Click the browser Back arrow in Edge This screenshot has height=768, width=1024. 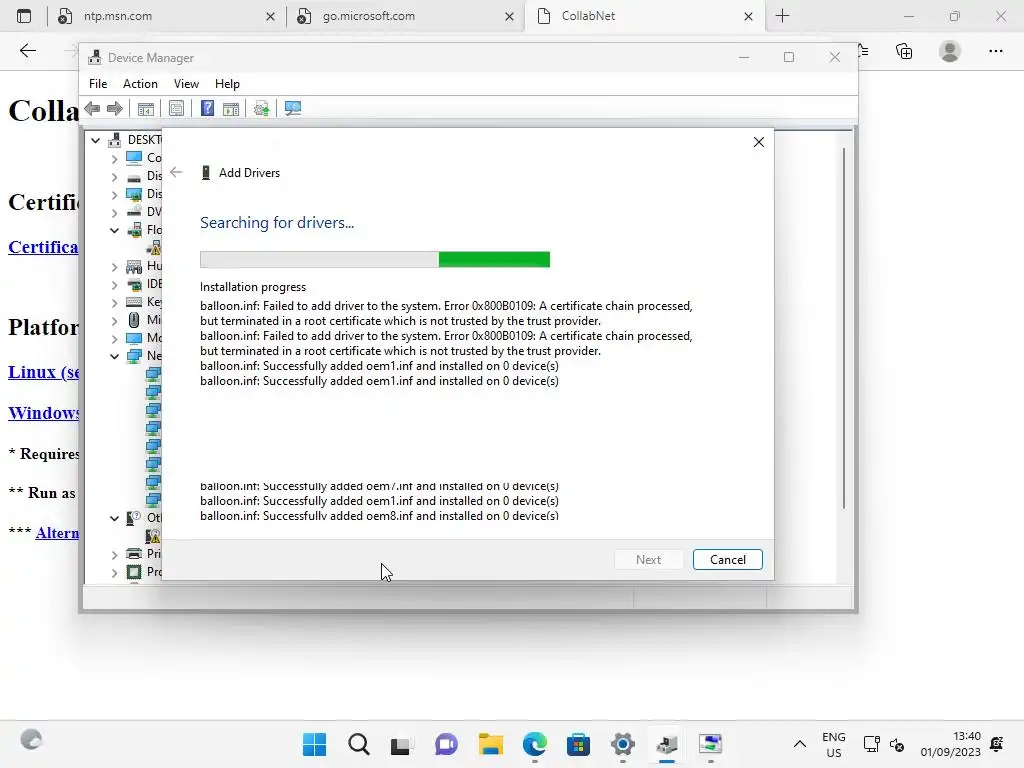point(27,51)
